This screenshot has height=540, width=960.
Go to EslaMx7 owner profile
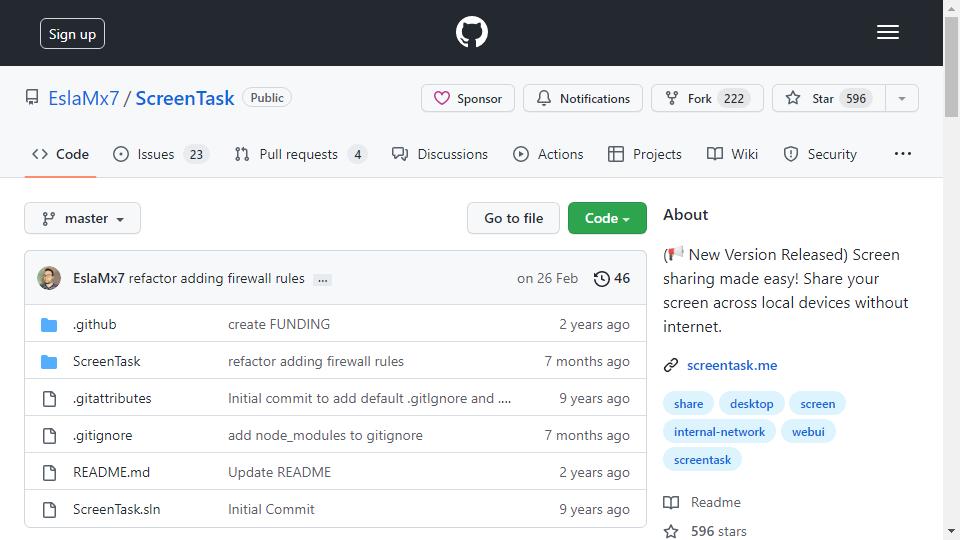tap(83, 98)
